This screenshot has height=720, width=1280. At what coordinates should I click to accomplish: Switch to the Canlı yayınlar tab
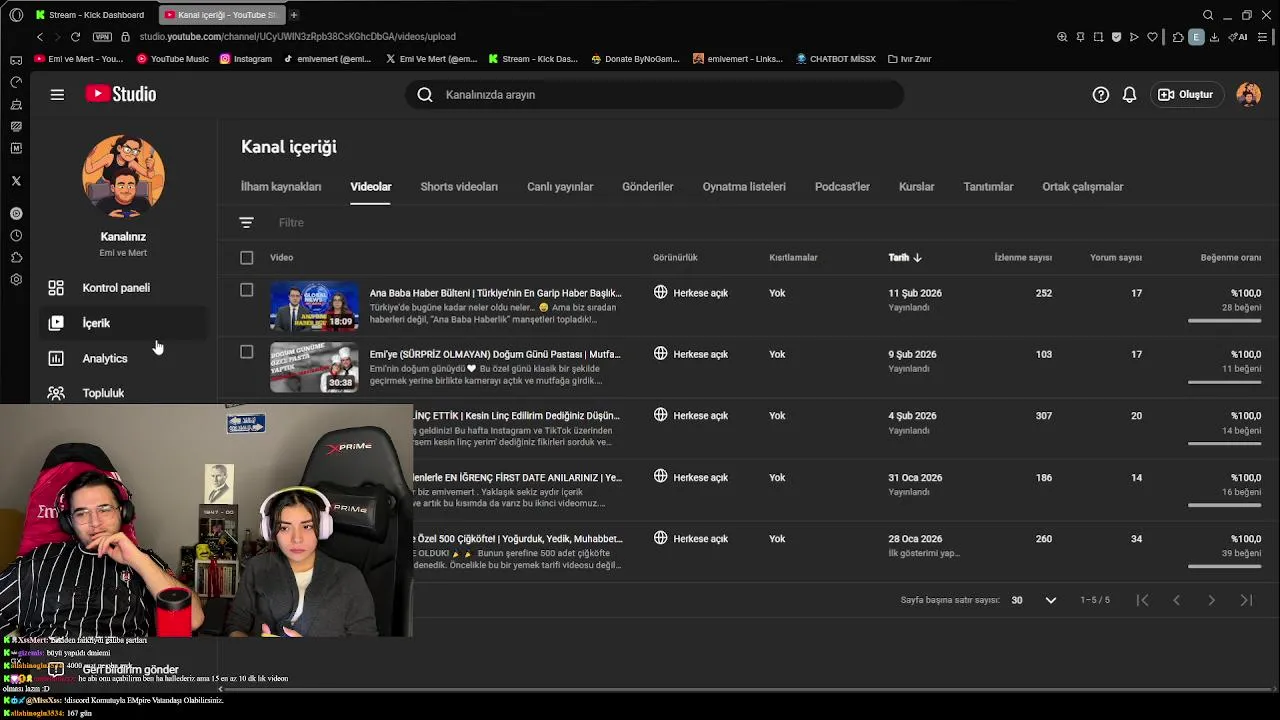coord(560,187)
